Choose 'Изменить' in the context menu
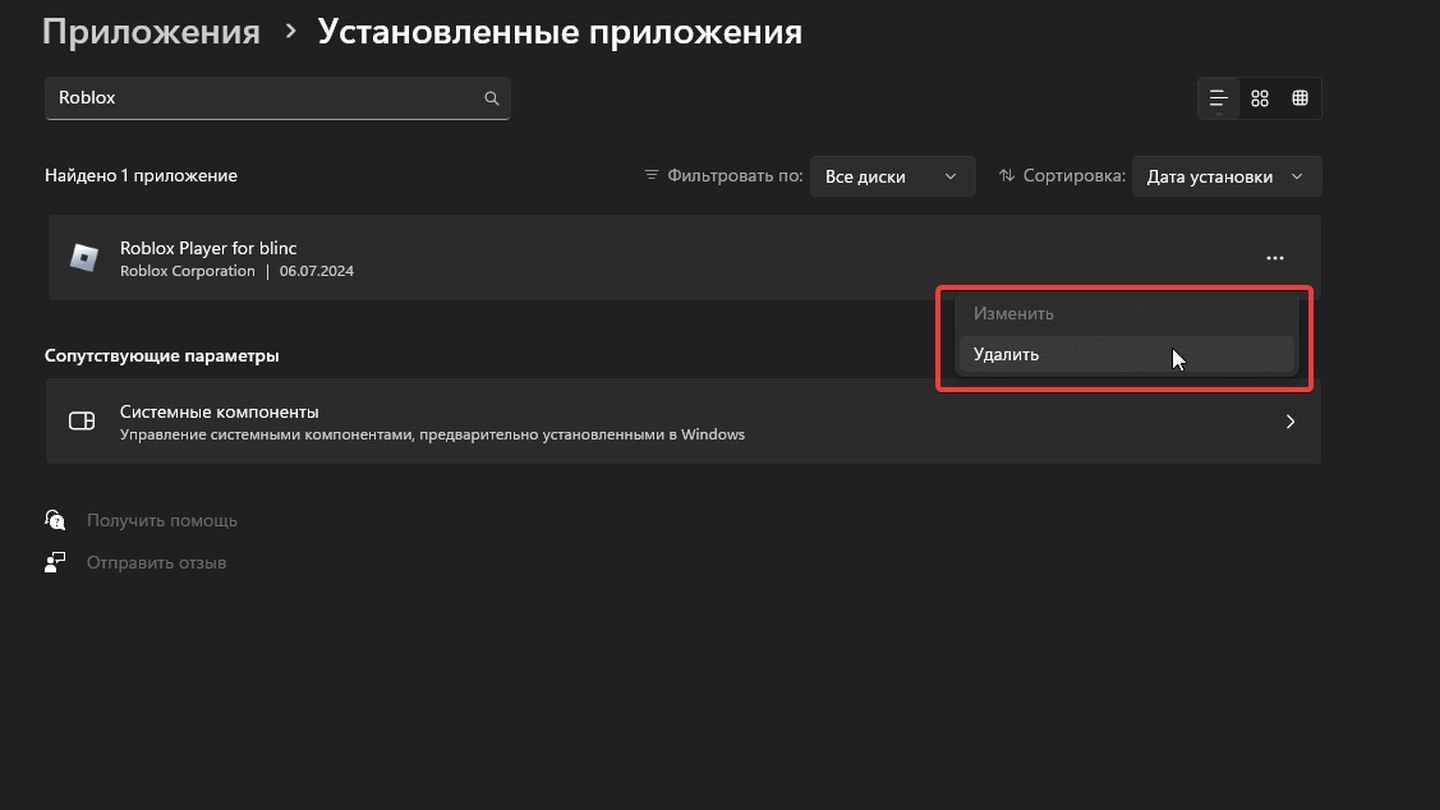 (1126, 313)
